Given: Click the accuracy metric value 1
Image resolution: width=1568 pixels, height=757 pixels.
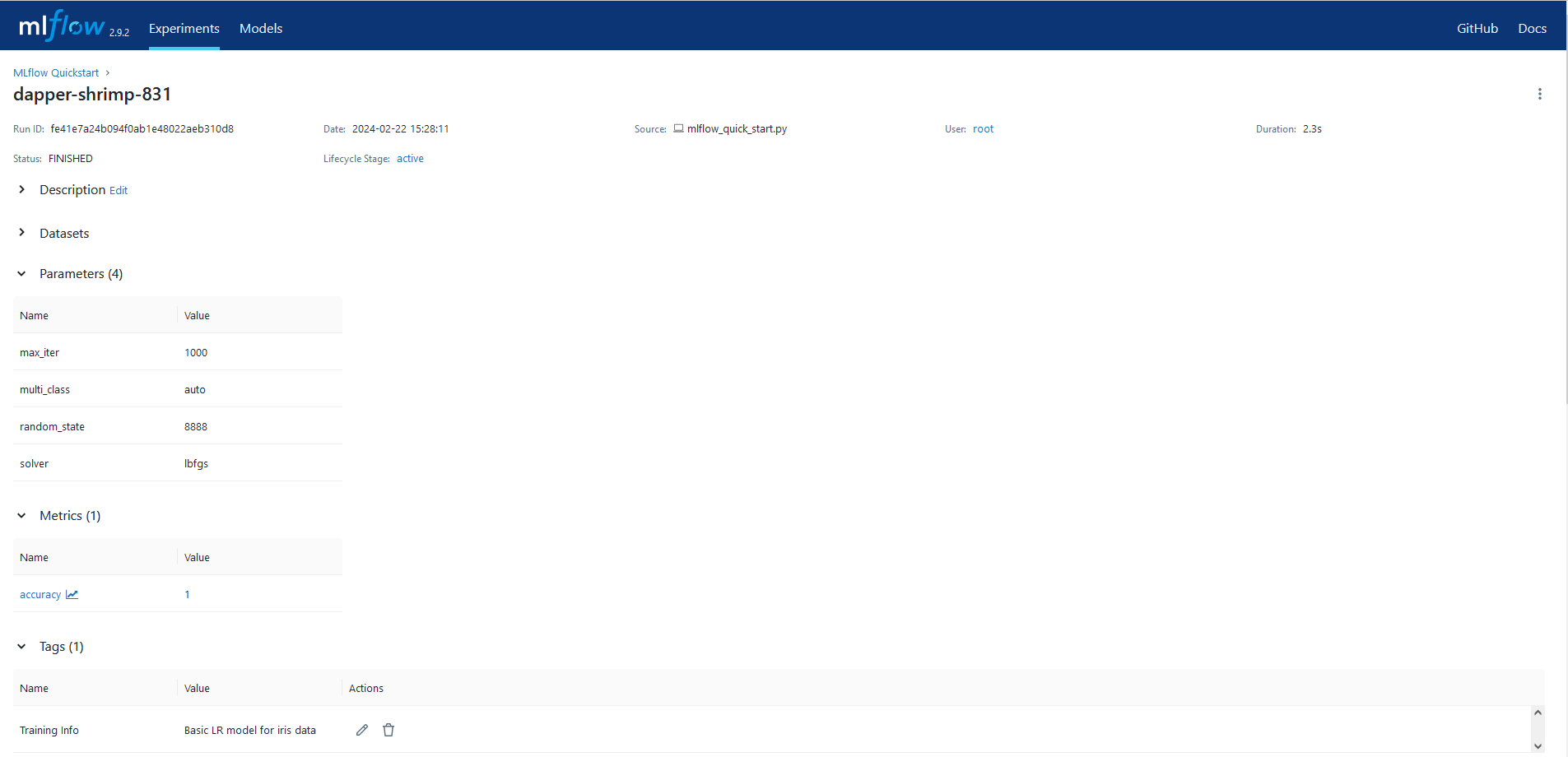Looking at the screenshot, I should pyautogui.click(x=187, y=594).
